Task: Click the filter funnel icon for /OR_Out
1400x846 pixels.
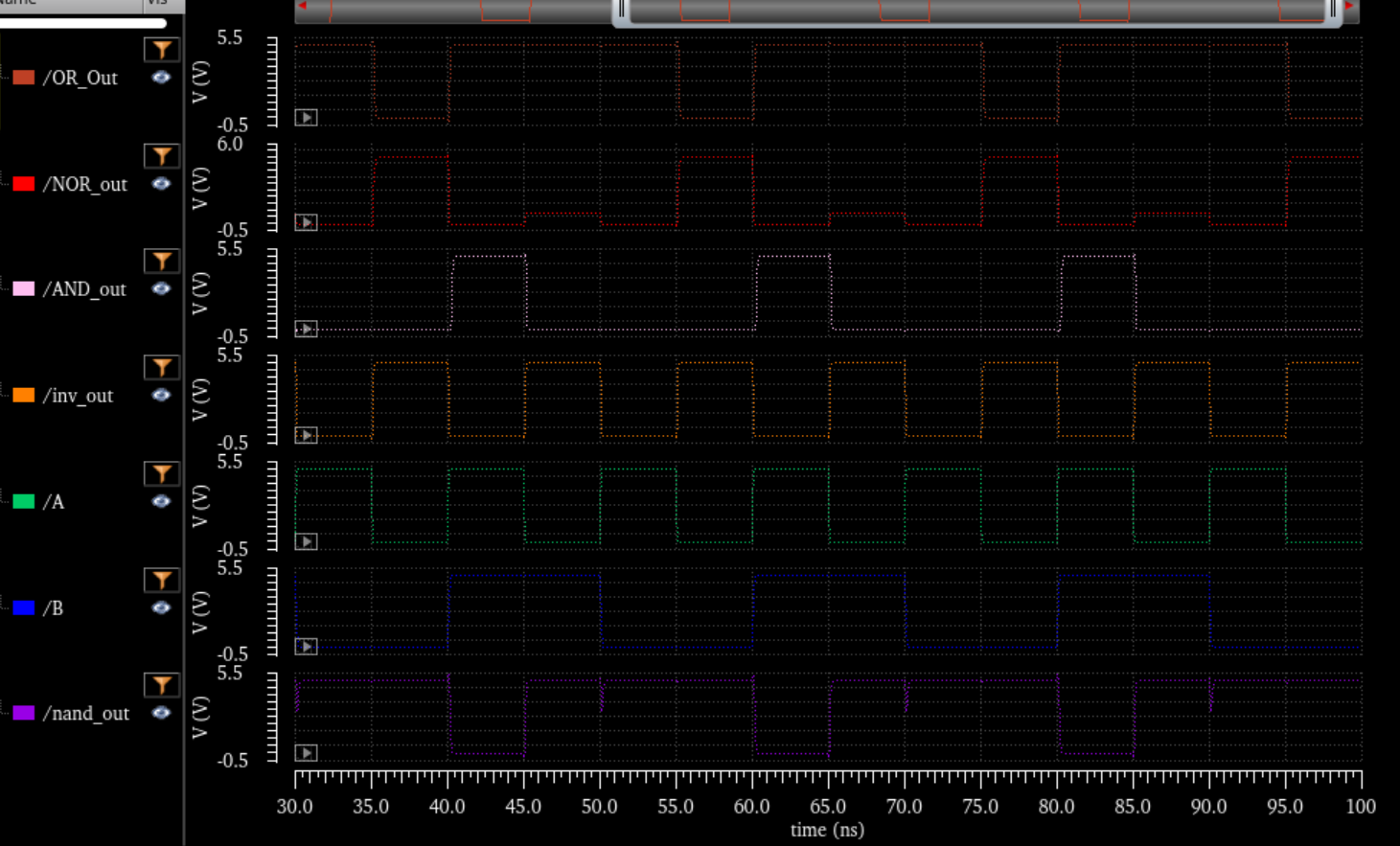Action: 161,50
